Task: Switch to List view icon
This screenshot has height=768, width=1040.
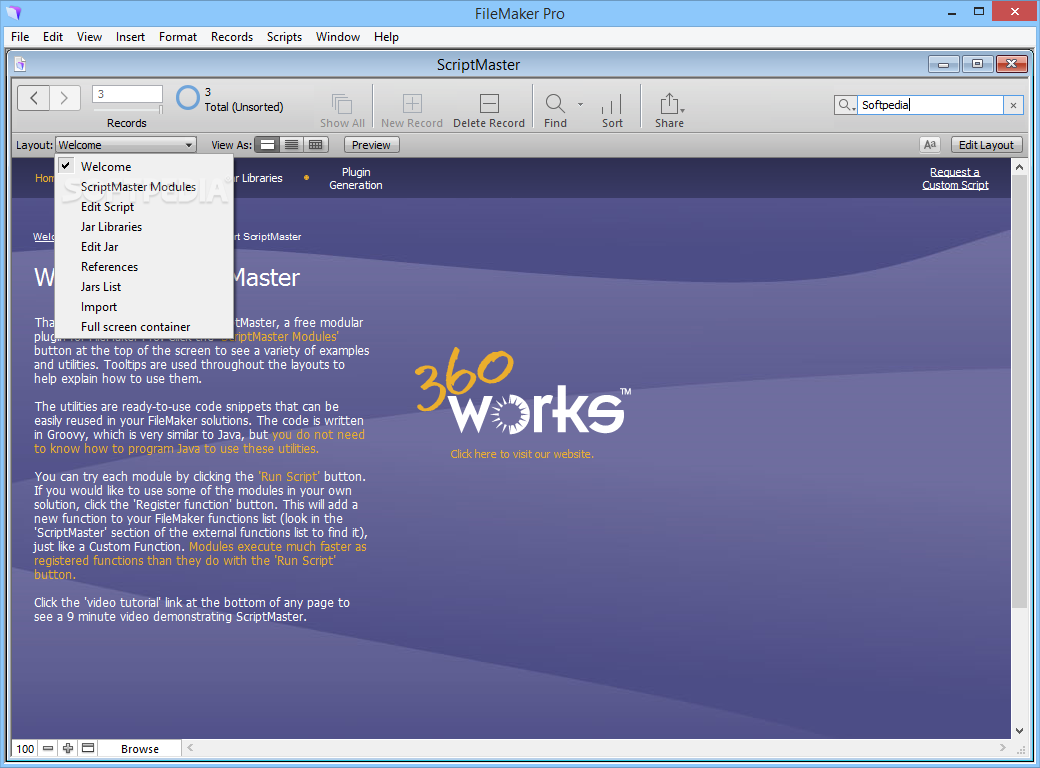Action: (x=291, y=145)
